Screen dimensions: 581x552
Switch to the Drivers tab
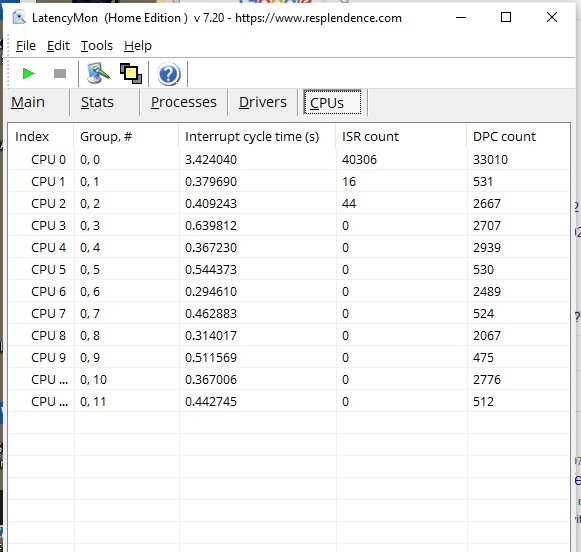click(x=263, y=102)
